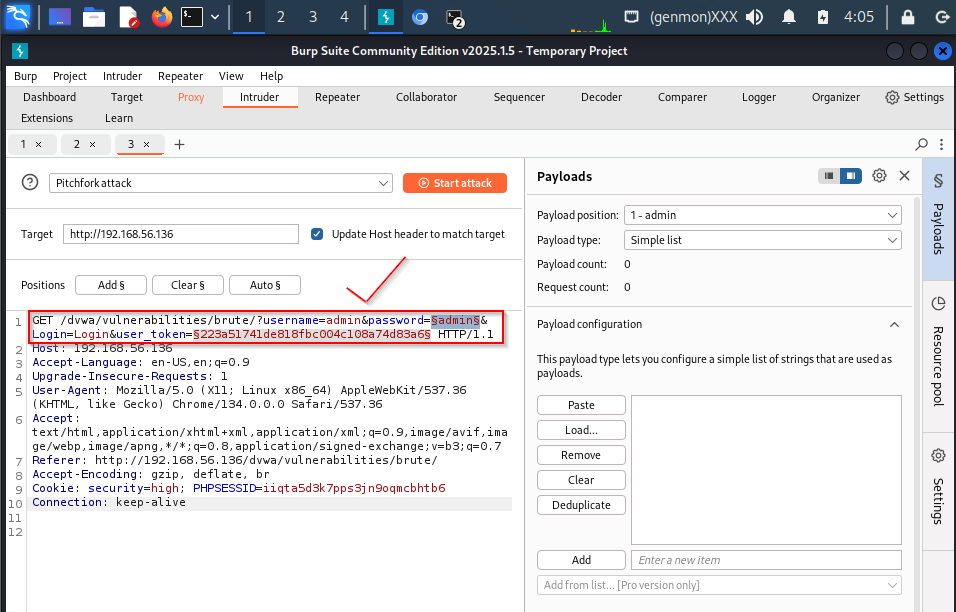Toggle Update Host header to match target
956x612 pixels.
(317, 234)
